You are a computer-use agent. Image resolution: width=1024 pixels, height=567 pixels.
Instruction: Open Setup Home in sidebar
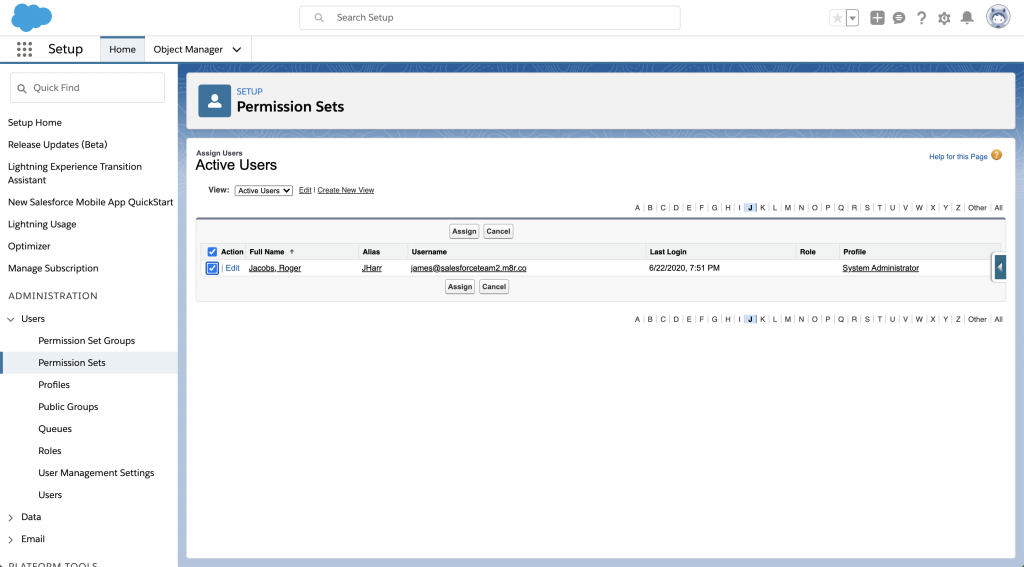pos(35,122)
